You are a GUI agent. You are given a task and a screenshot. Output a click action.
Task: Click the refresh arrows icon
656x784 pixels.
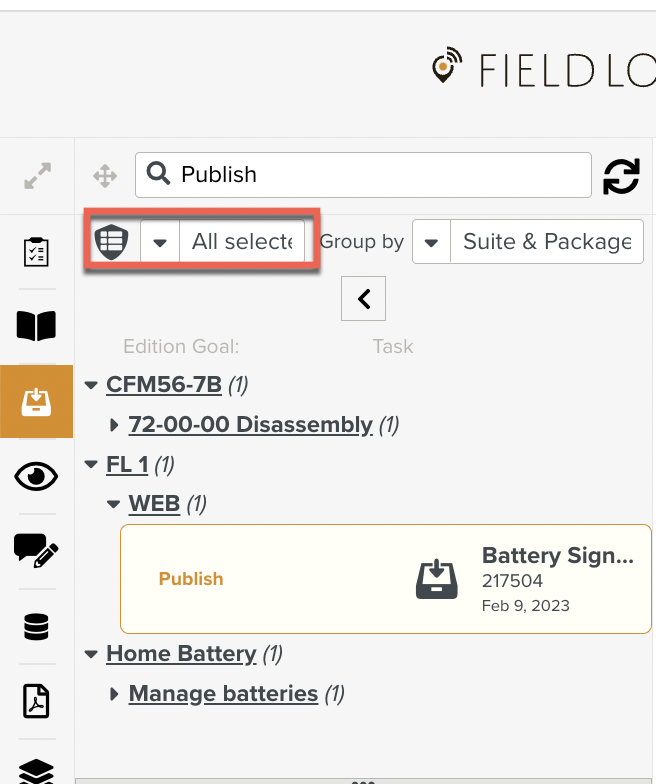coord(621,176)
